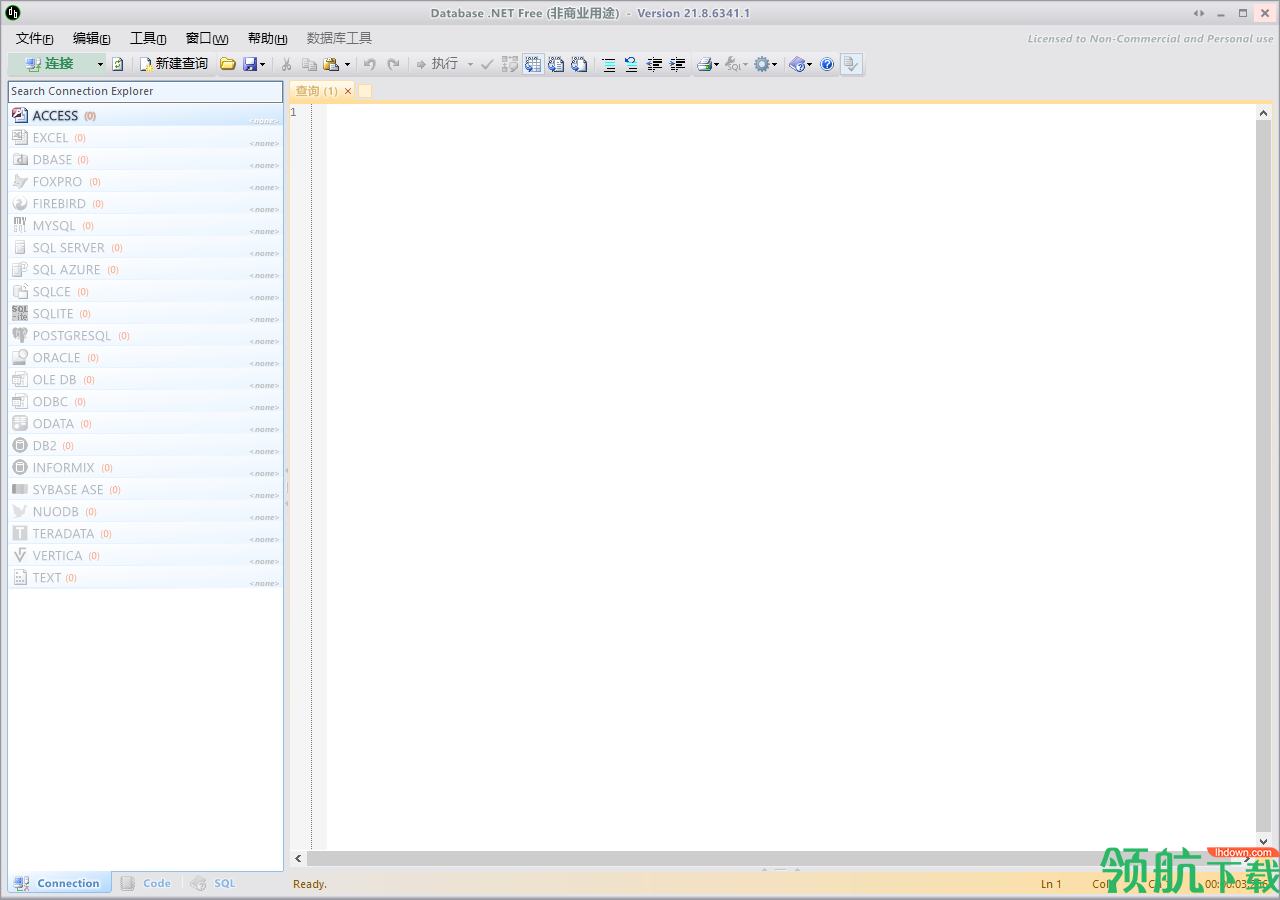Image resolution: width=1280 pixels, height=900 pixels.
Task: Click the unformat SQL icon with red arrow
Action: coord(631,64)
